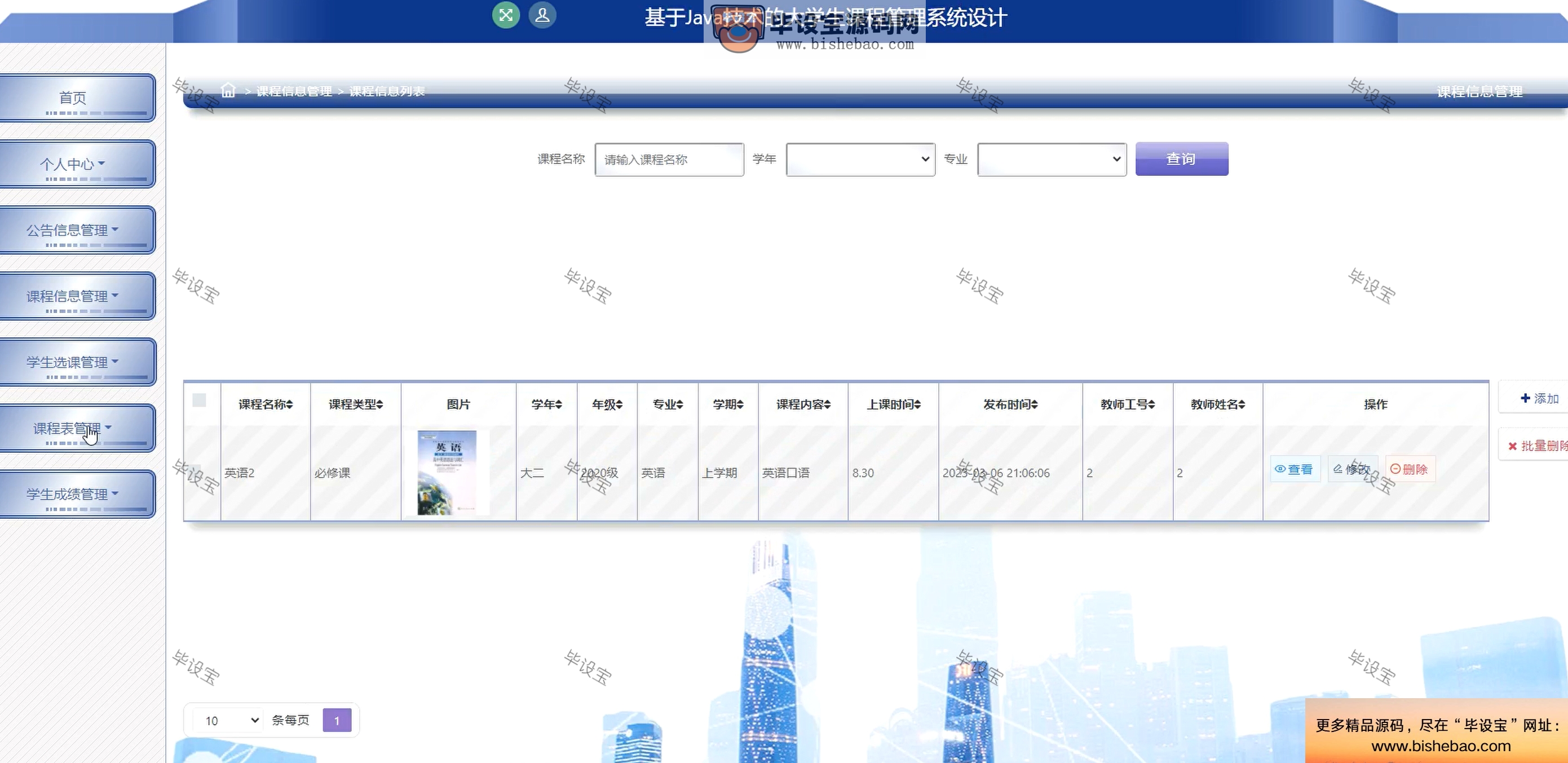This screenshot has height=763, width=1568.
Task: Expand the 学生成绩管理 sidebar menu
Action: click(77, 494)
